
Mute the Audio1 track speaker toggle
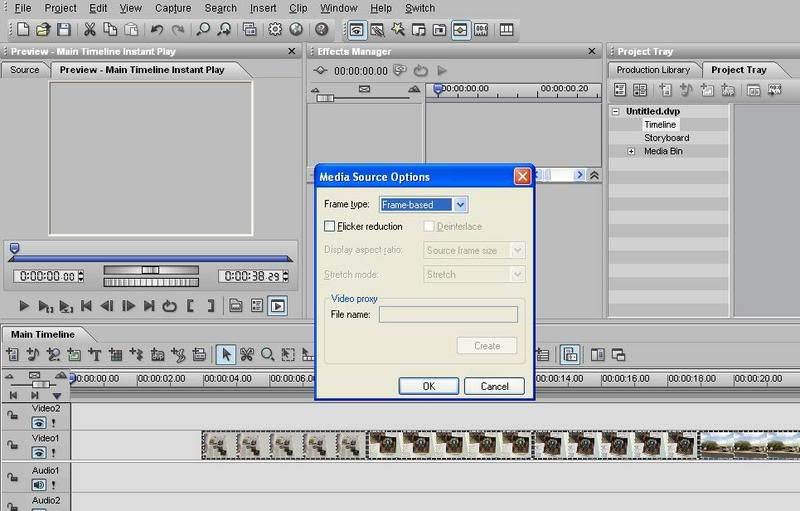pos(38,484)
